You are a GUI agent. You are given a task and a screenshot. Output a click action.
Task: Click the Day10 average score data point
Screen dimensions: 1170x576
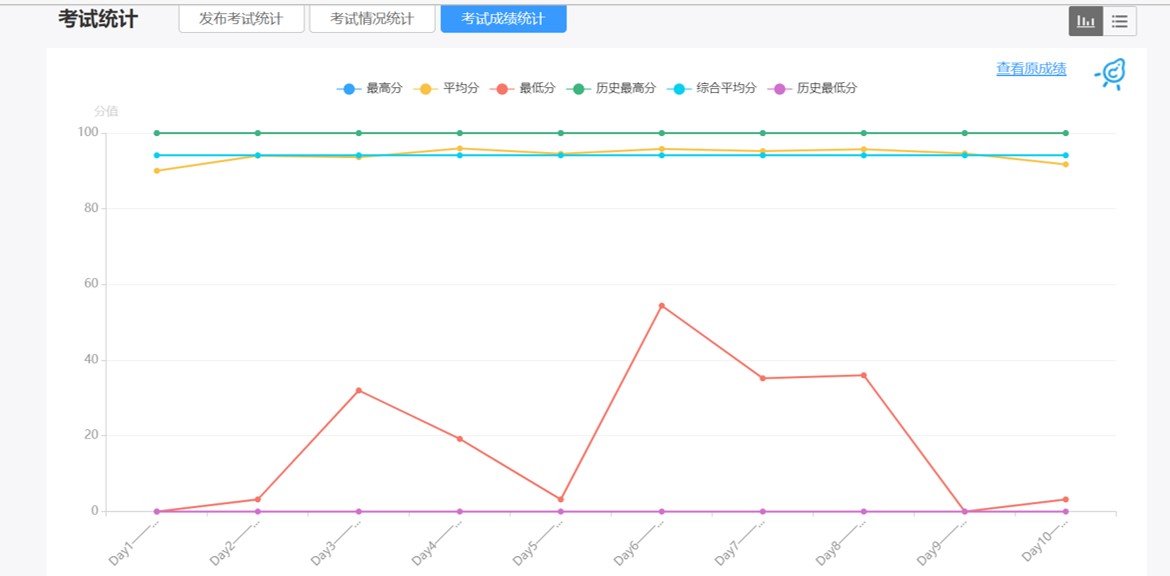1065,164
